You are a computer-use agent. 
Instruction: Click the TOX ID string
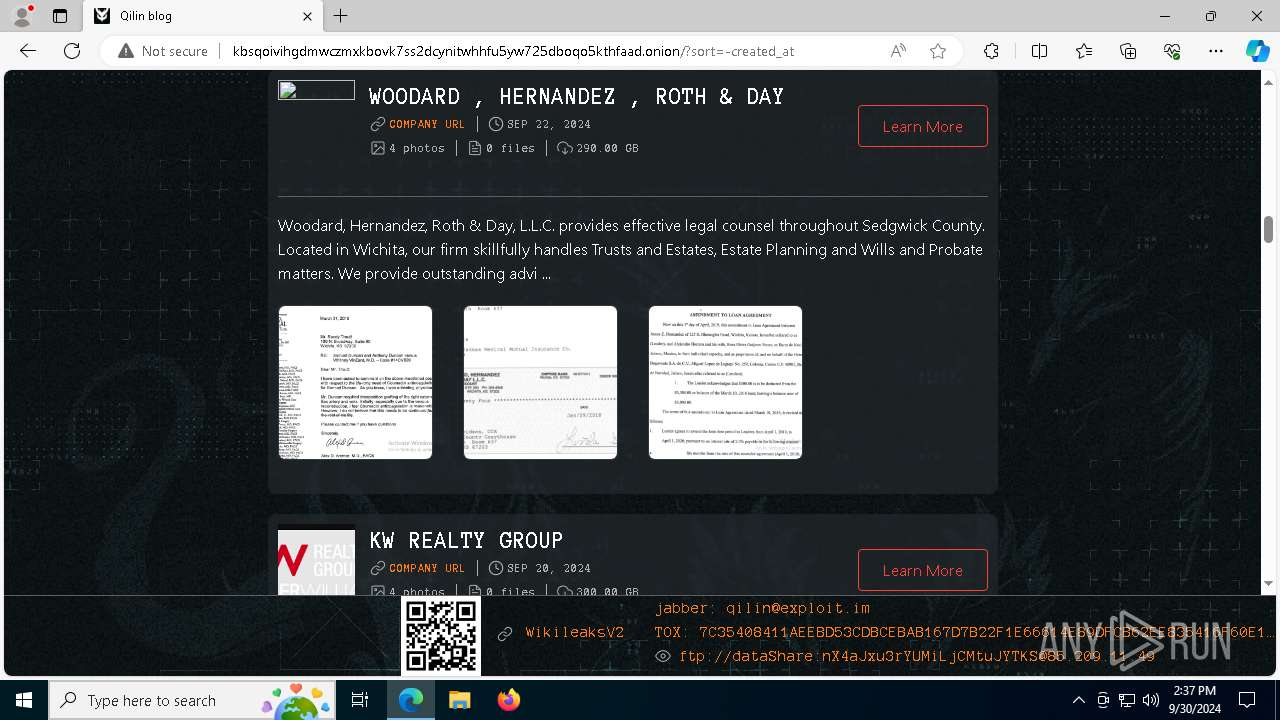(965, 632)
